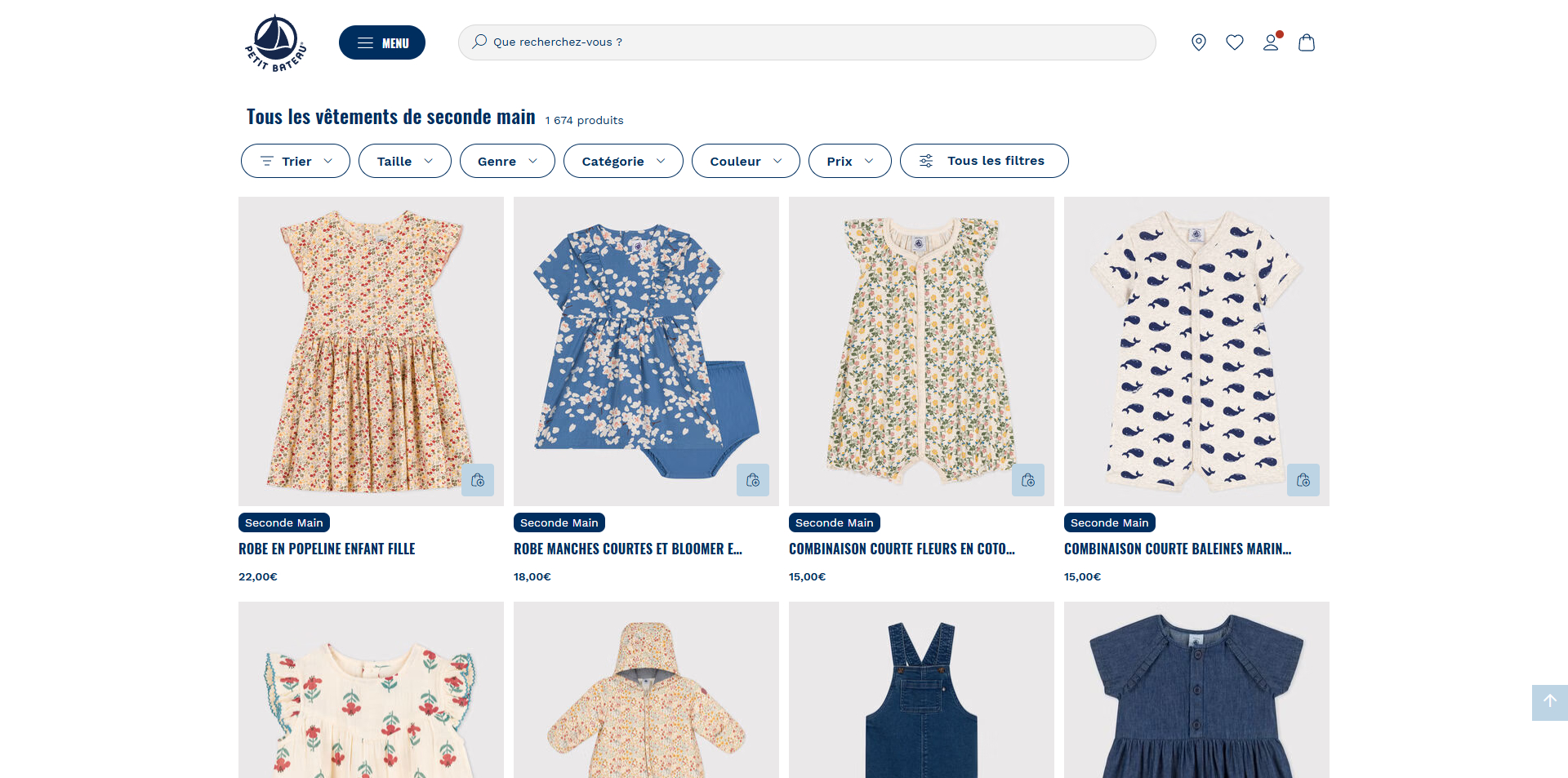Open the ROBE EN POPELINE ENFANT FILLE title
The width and height of the screenshot is (1568, 778).
[x=327, y=549]
